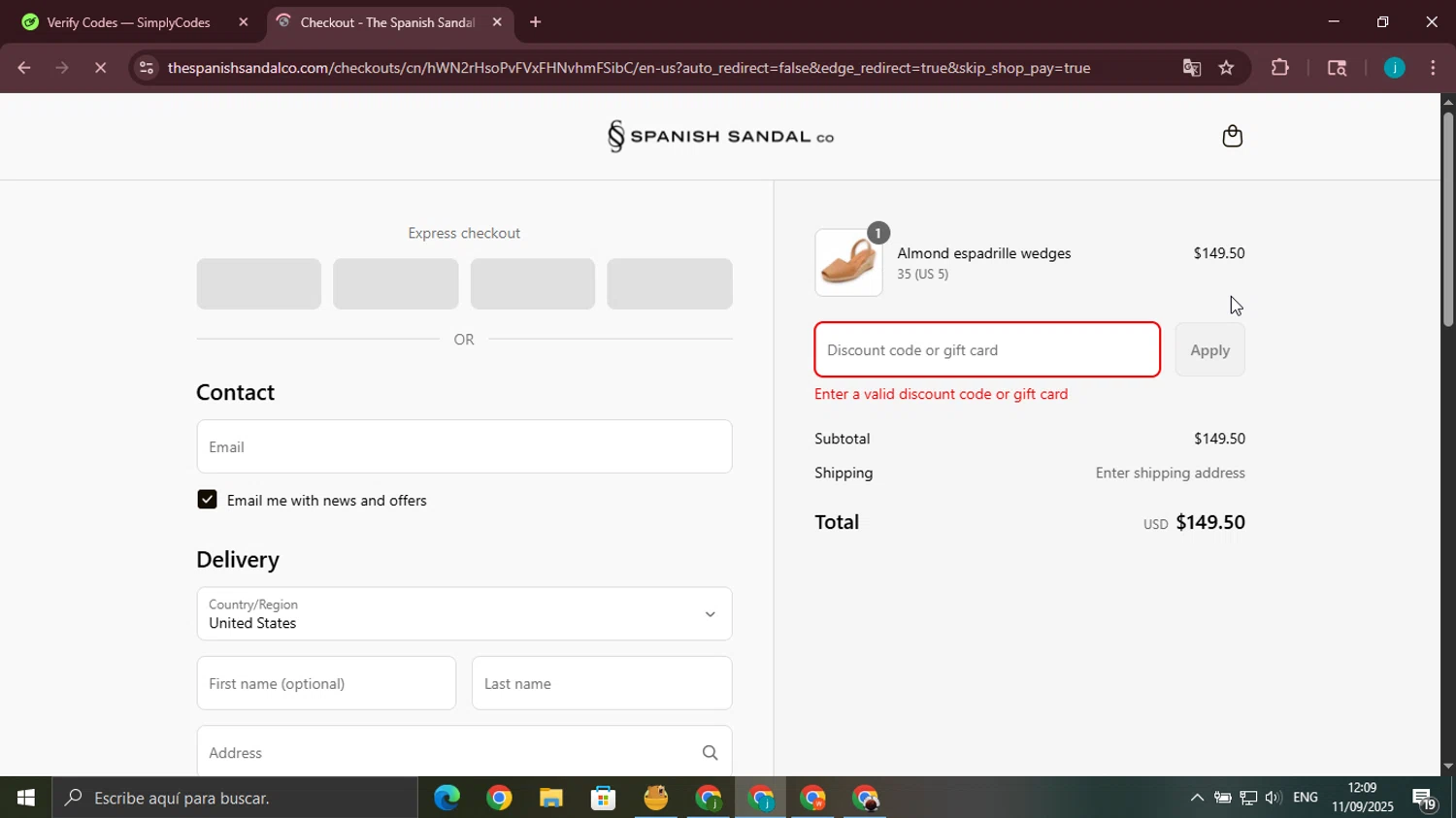Viewport: 1456px width, 818px height.
Task: Click the translate page icon
Action: tap(1192, 68)
